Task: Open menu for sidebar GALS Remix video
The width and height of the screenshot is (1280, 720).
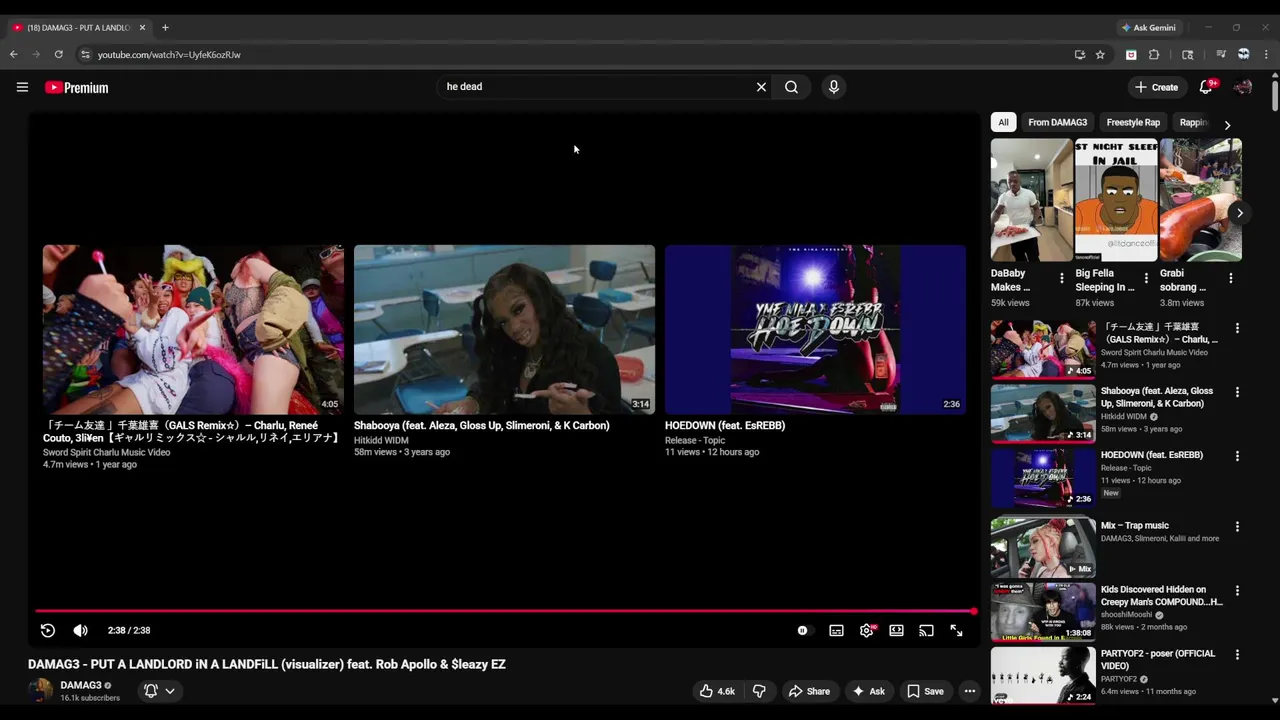Action: [1237, 328]
